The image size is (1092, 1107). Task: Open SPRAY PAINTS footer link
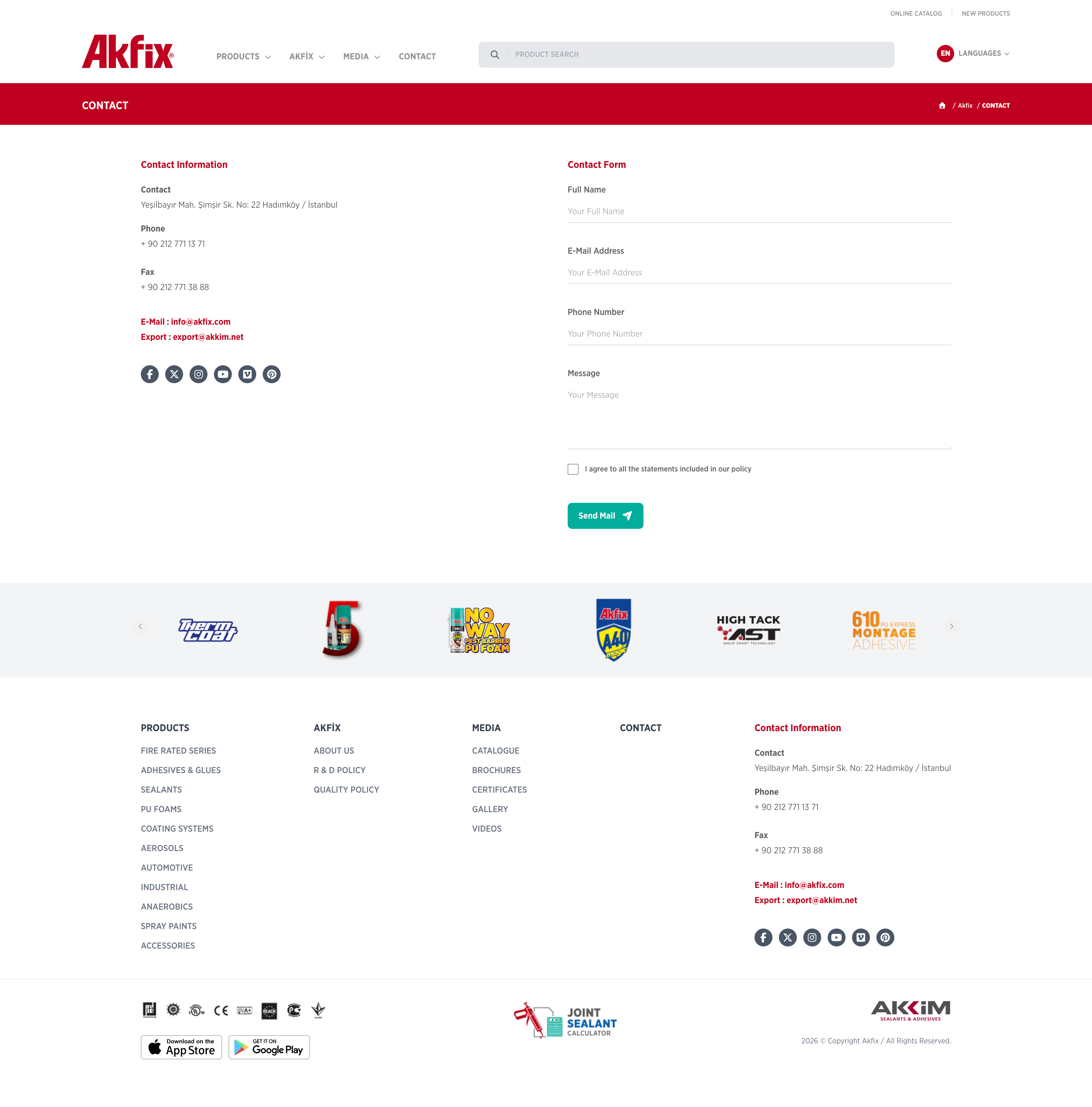pos(169,926)
